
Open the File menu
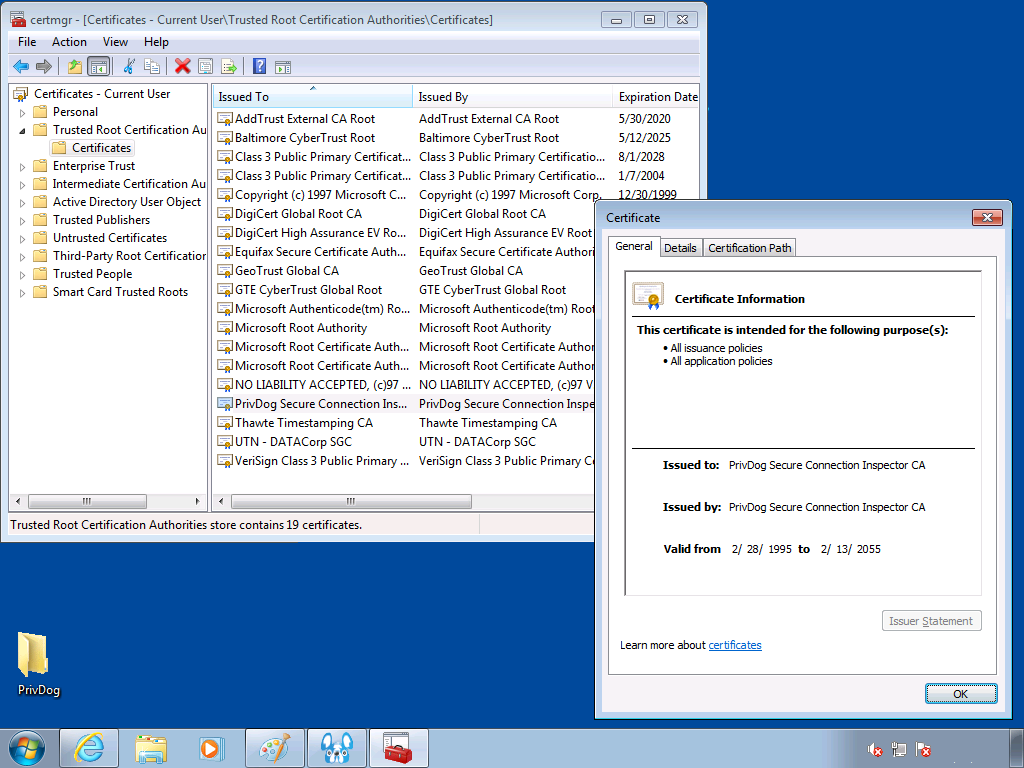click(27, 42)
